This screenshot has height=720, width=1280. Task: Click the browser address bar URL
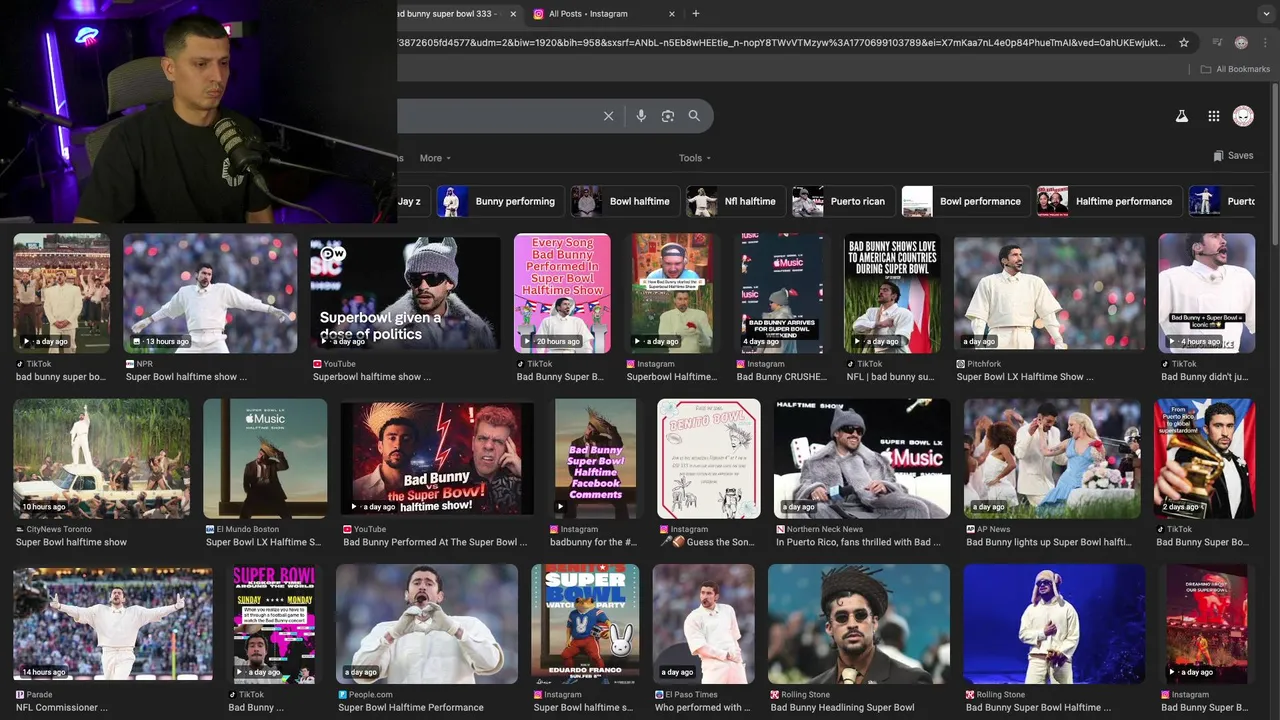click(781, 43)
